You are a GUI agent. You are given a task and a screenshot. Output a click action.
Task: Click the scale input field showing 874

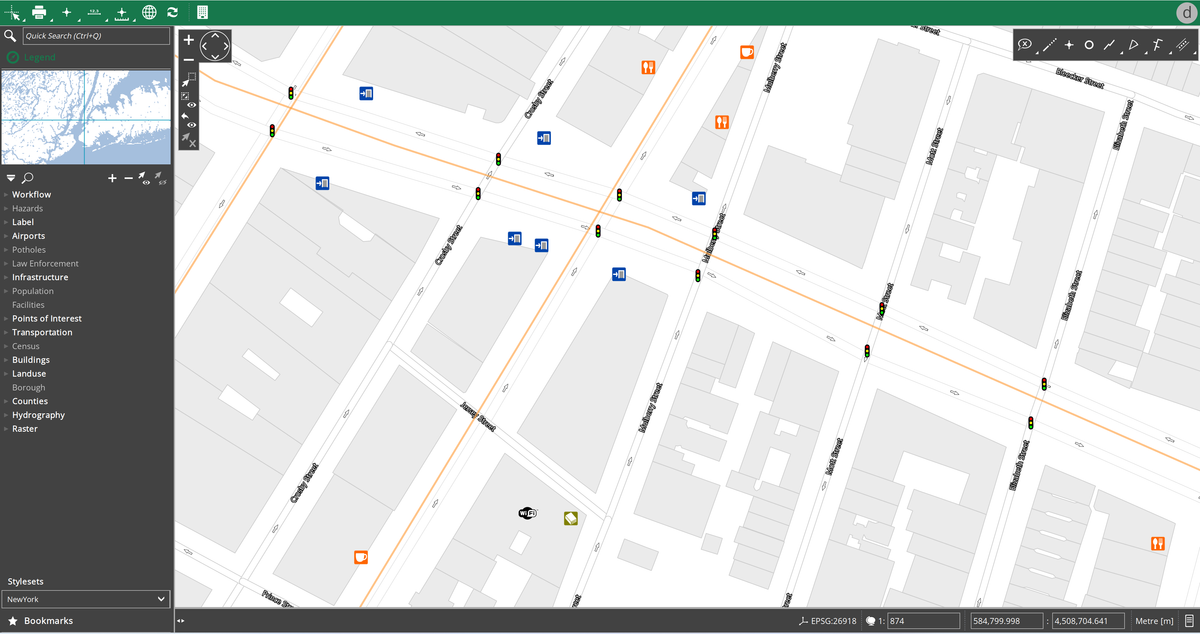(x=922, y=620)
